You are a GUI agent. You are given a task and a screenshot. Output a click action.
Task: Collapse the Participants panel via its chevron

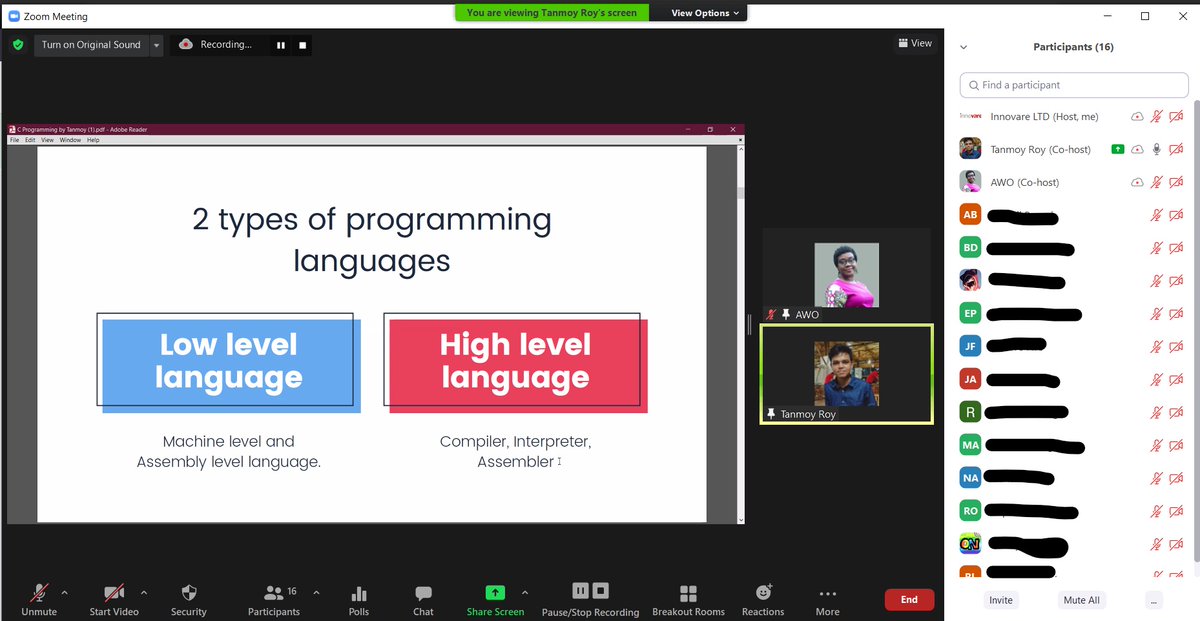[x=963, y=47]
